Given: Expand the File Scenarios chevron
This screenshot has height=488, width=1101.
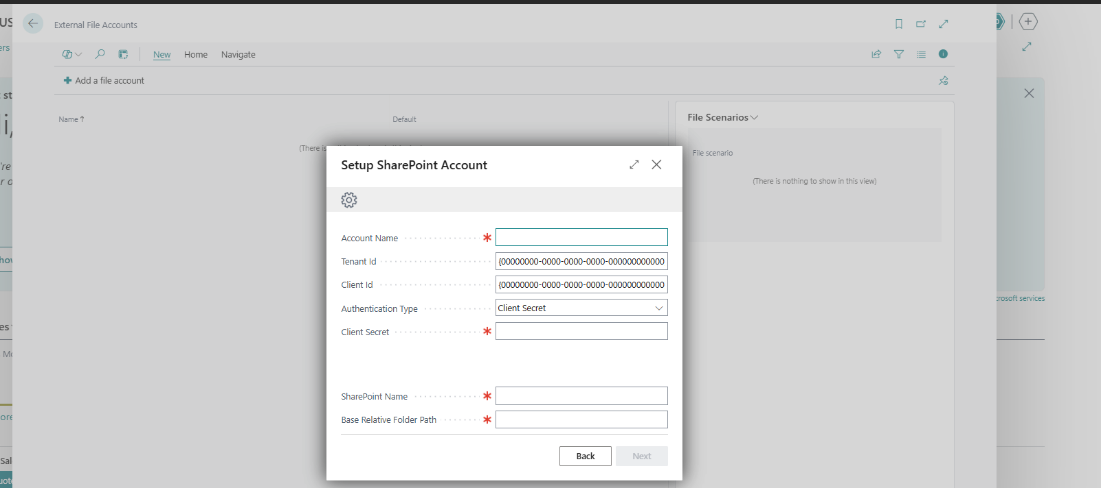Looking at the screenshot, I should [x=754, y=118].
